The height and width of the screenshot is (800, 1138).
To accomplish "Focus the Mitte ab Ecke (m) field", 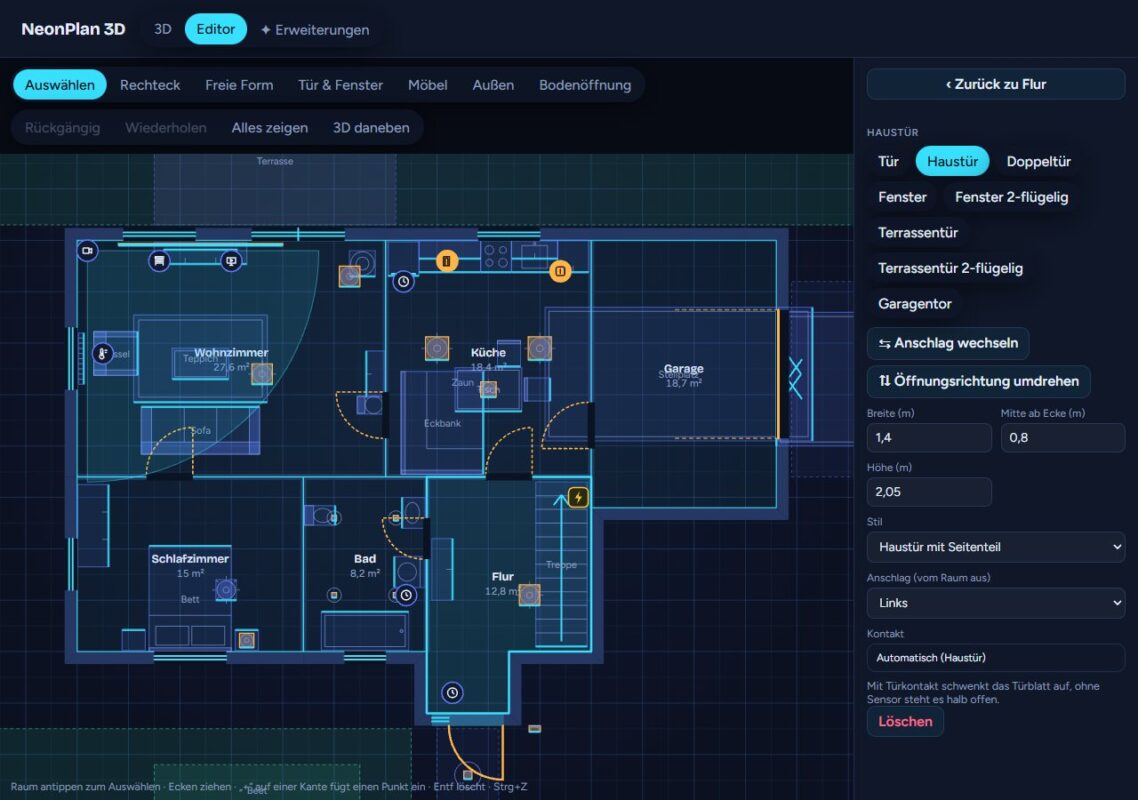I will click(1063, 438).
